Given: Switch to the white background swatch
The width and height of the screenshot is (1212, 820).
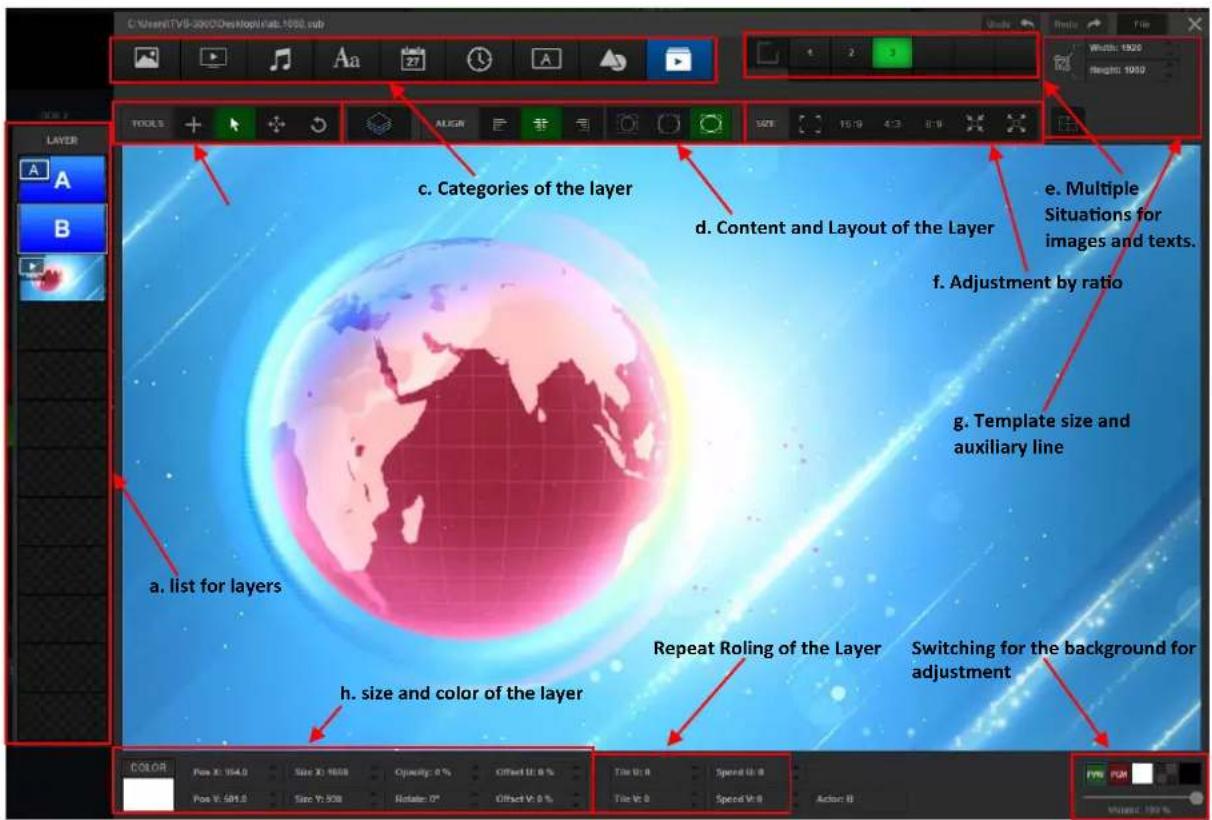Looking at the screenshot, I should pos(1142,773).
